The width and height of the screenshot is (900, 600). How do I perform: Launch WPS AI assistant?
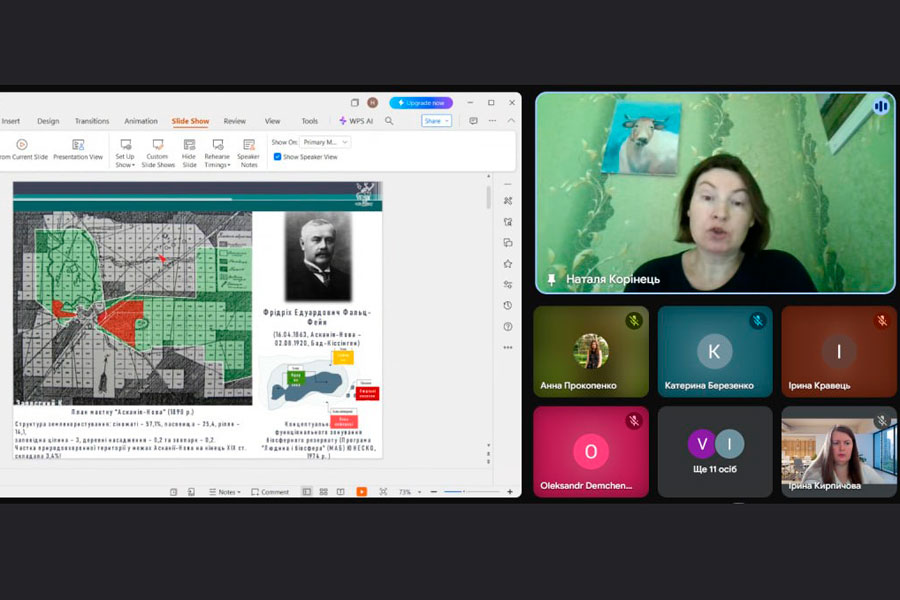(x=356, y=121)
